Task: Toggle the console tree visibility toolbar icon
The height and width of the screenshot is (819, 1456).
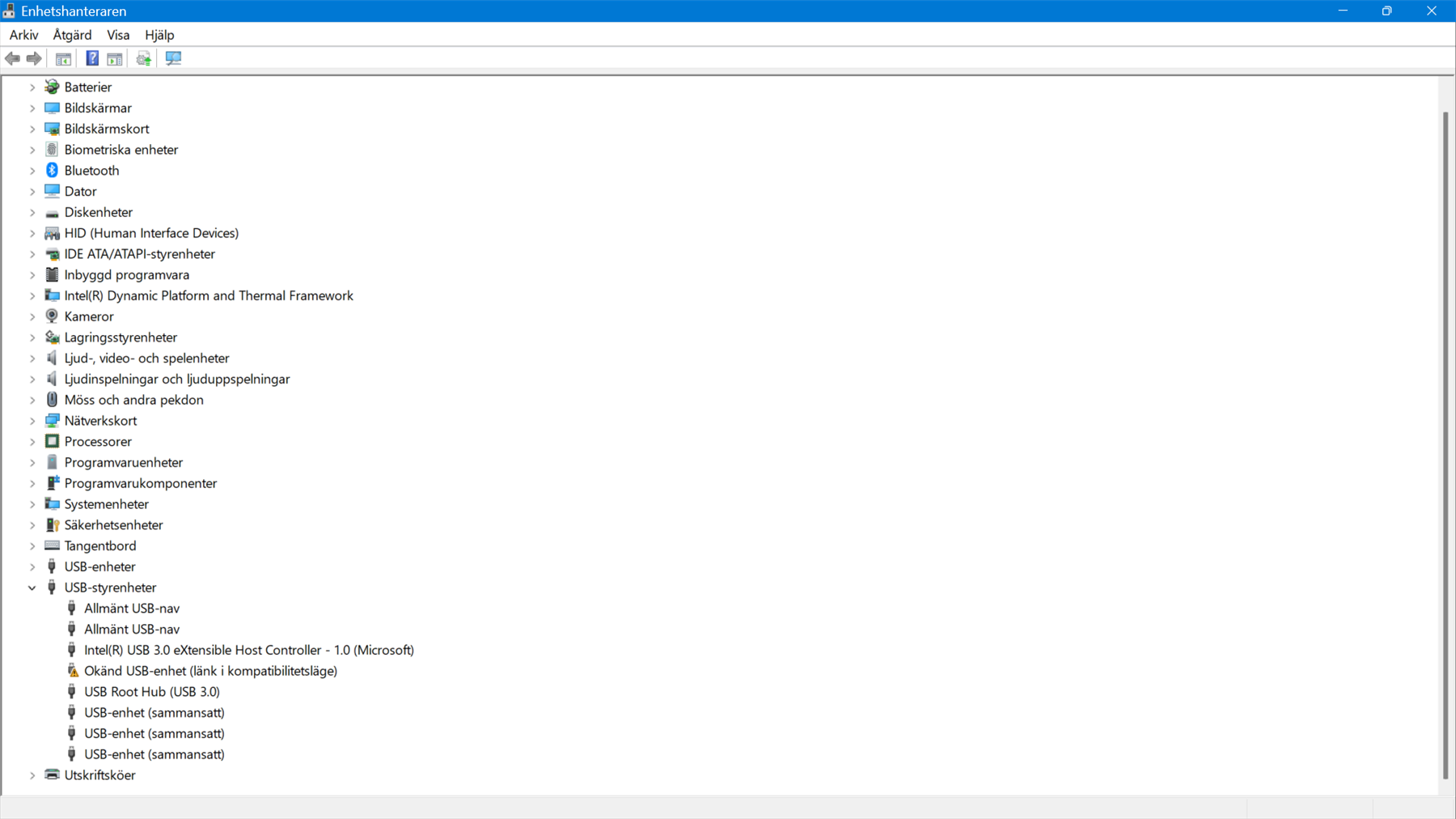Action: pos(62,58)
